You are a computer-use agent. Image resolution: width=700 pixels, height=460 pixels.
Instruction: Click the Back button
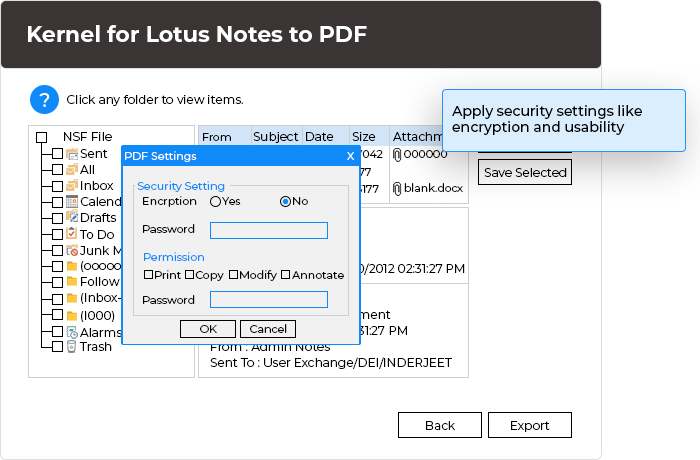(440, 425)
